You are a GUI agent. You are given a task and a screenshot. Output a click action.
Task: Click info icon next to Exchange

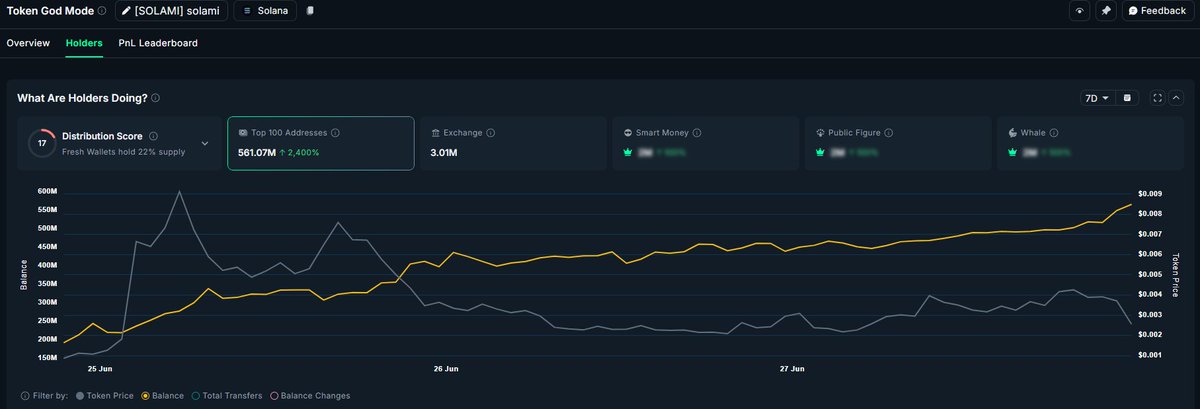491,133
